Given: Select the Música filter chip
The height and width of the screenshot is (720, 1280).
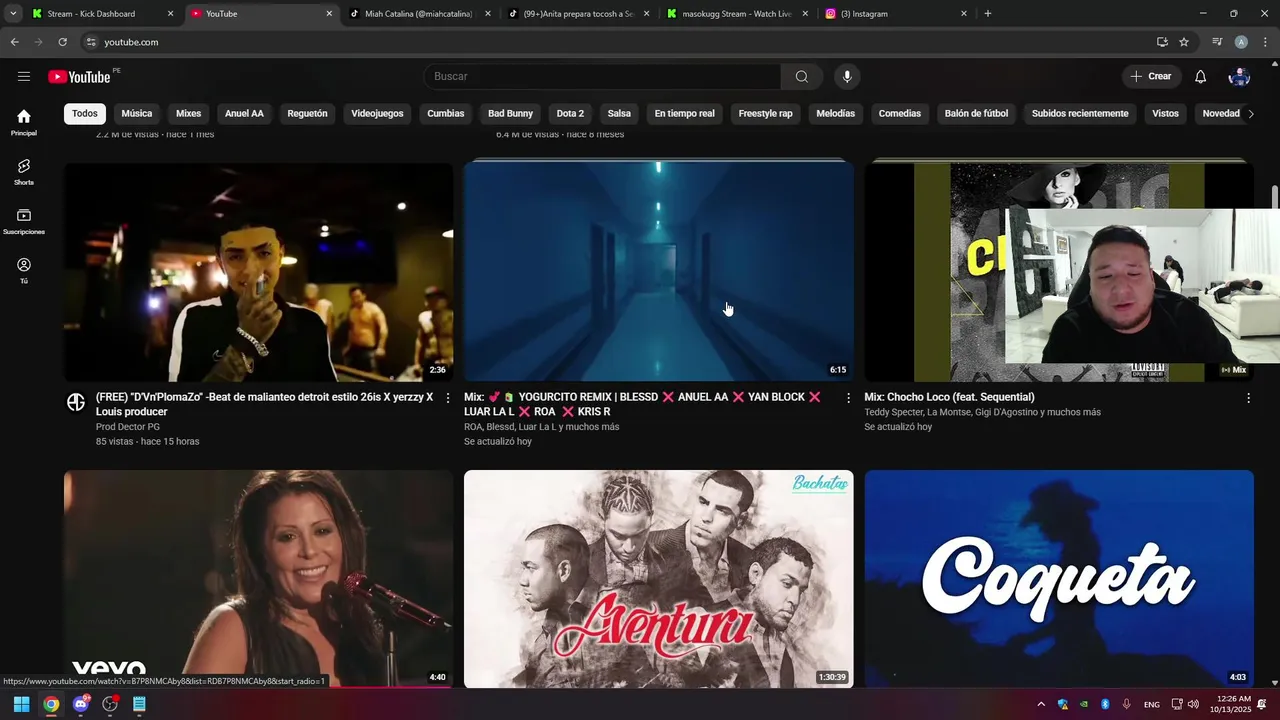Looking at the screenshot, I should tap(137, 114).
